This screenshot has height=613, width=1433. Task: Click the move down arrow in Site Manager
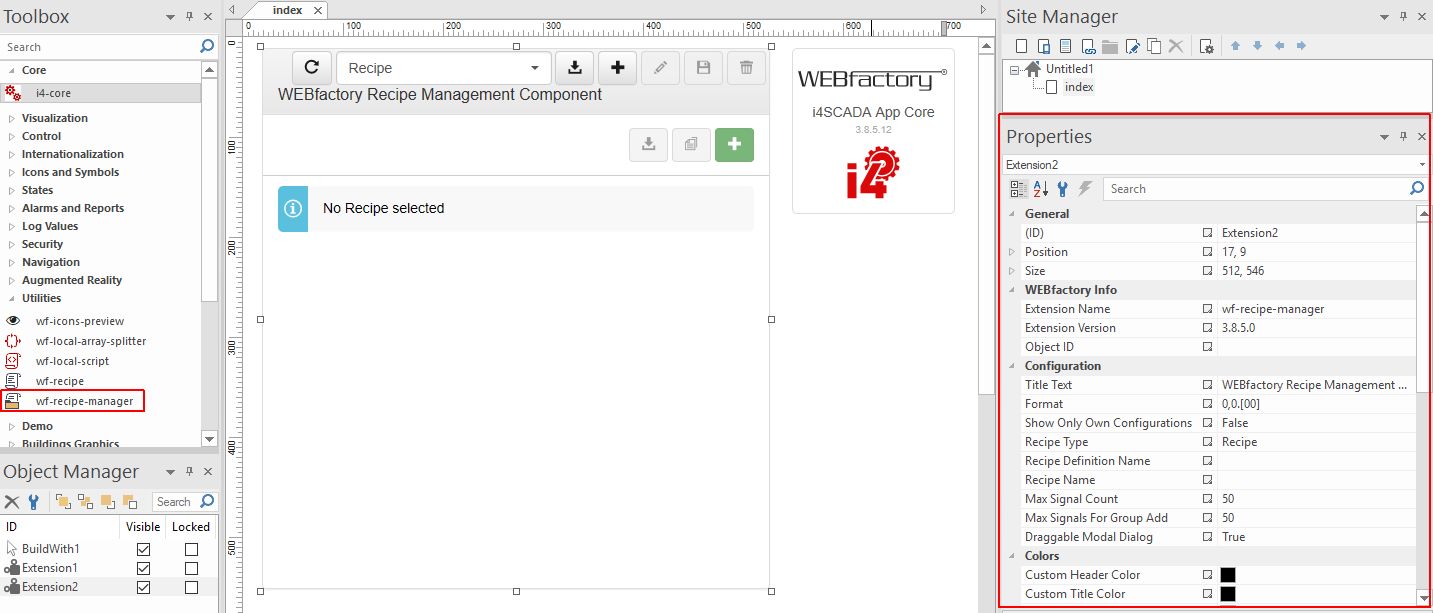click(x=1257, y=46)
